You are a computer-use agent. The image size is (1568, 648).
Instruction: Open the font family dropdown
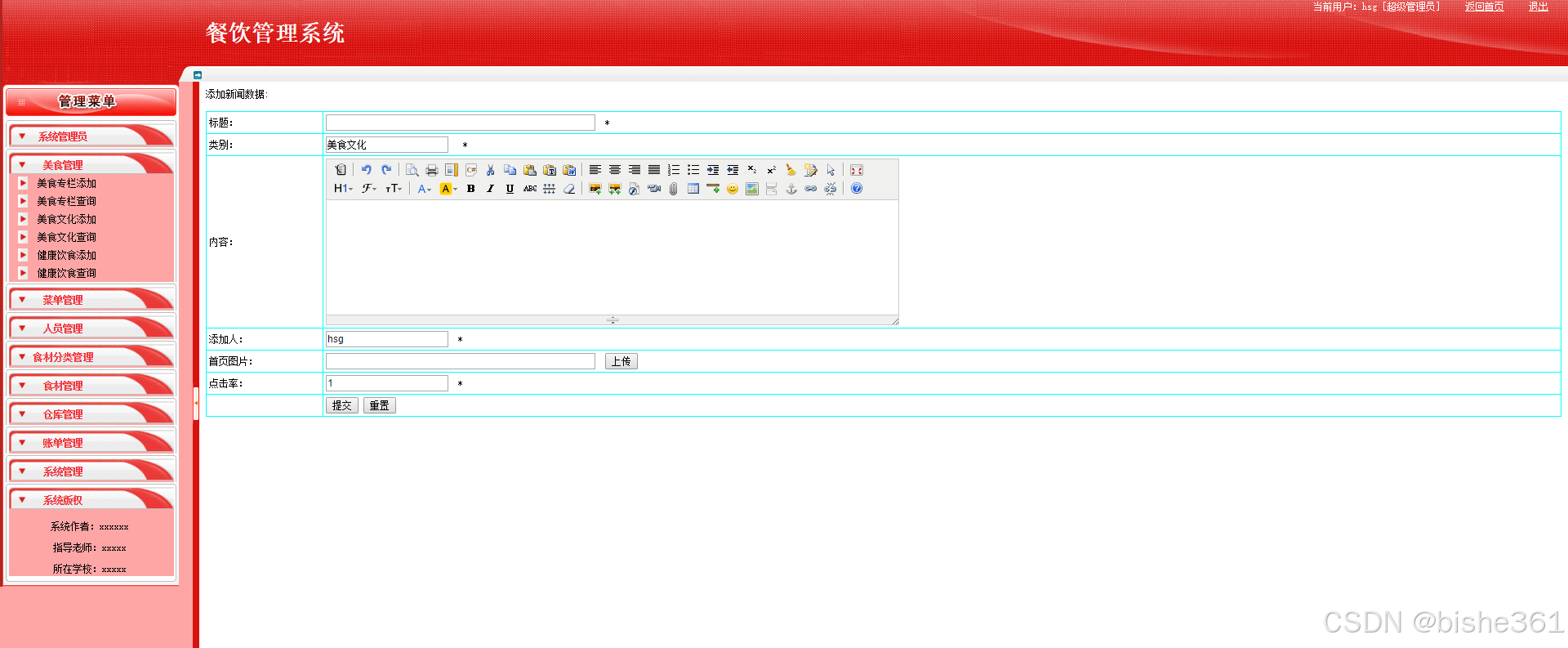pyautogui.click(x=369, y=189)
